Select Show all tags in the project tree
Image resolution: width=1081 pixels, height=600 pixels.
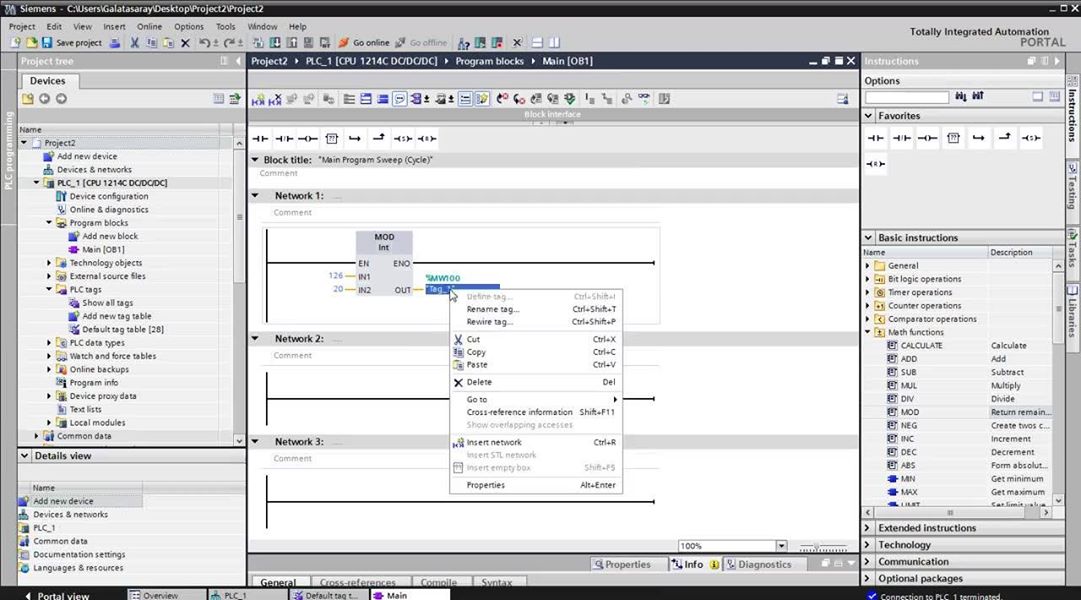coord(108,303)
